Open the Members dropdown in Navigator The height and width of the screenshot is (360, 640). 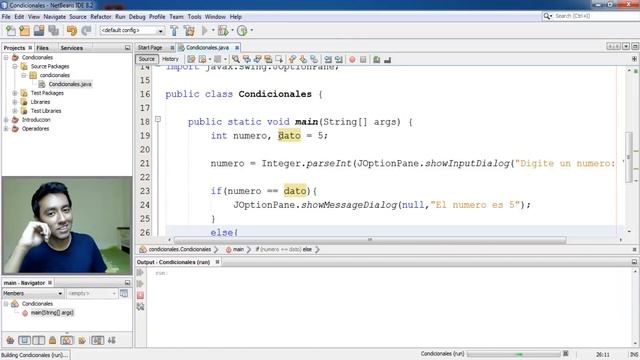click(33, 293)
